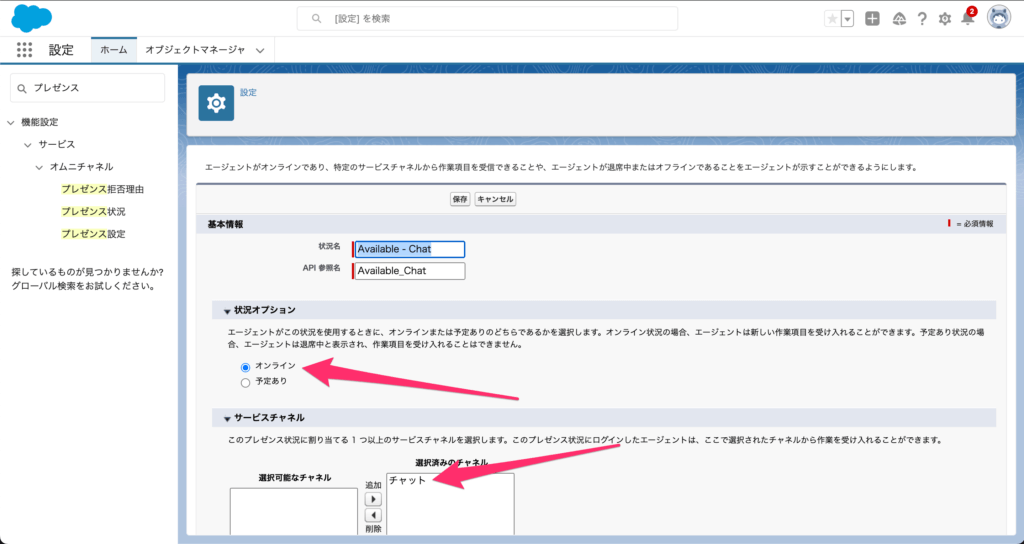
Task: Open the help question mark icon
Action: coord(922,19)
